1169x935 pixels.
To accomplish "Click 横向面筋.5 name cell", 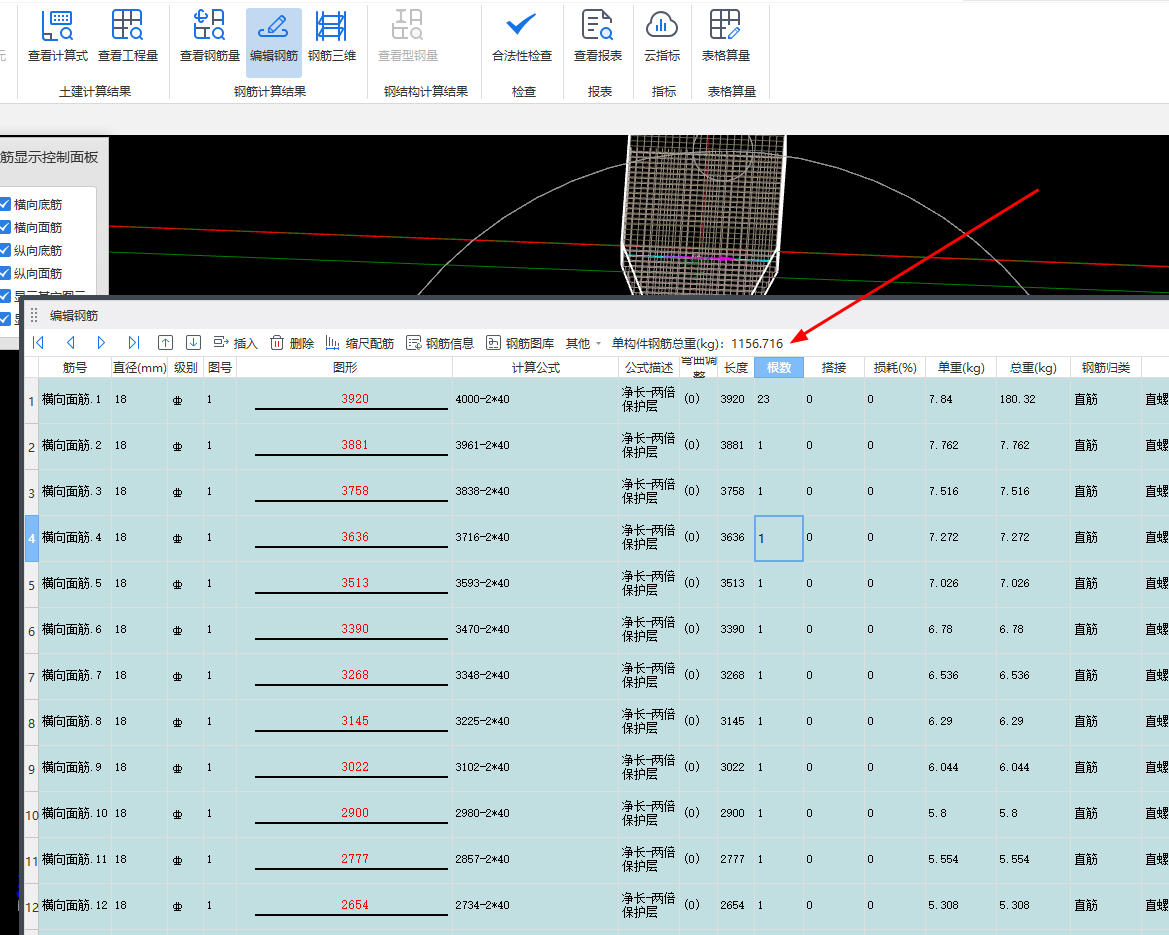I will [75, 583].
